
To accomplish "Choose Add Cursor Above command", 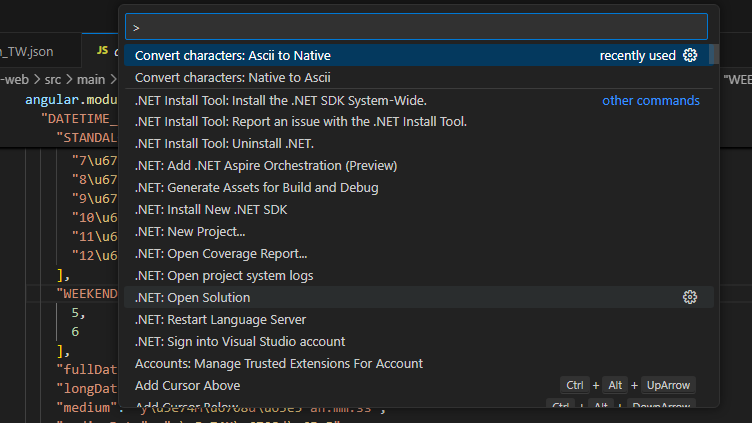I will (419, 386).
